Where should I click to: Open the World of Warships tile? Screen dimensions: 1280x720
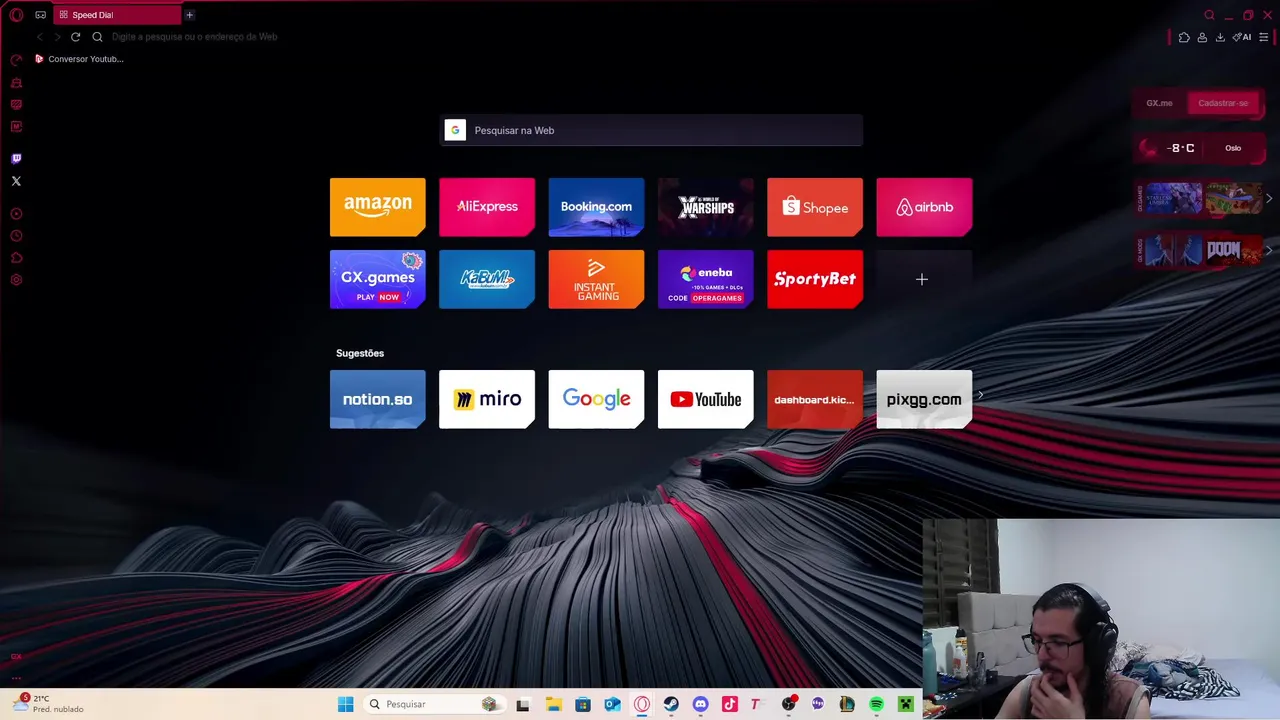[705, 207]
